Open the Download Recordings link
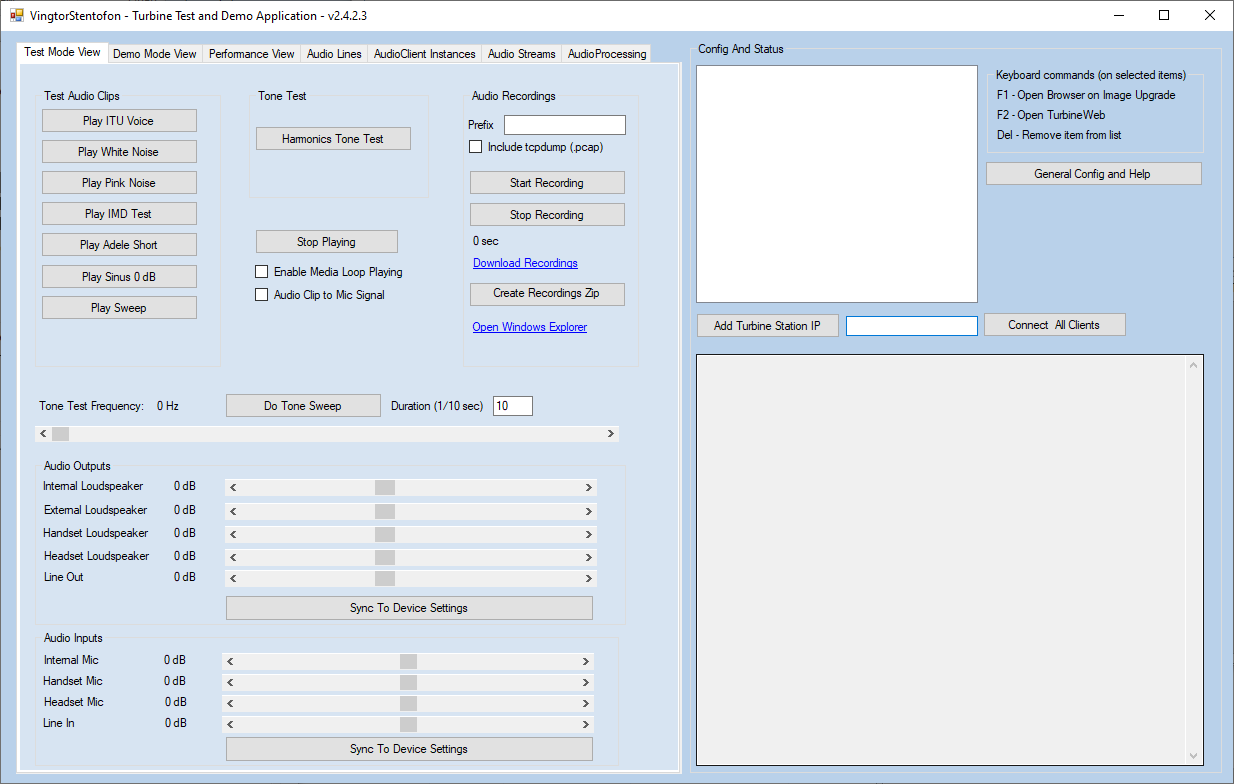 (x=525, y=263)
